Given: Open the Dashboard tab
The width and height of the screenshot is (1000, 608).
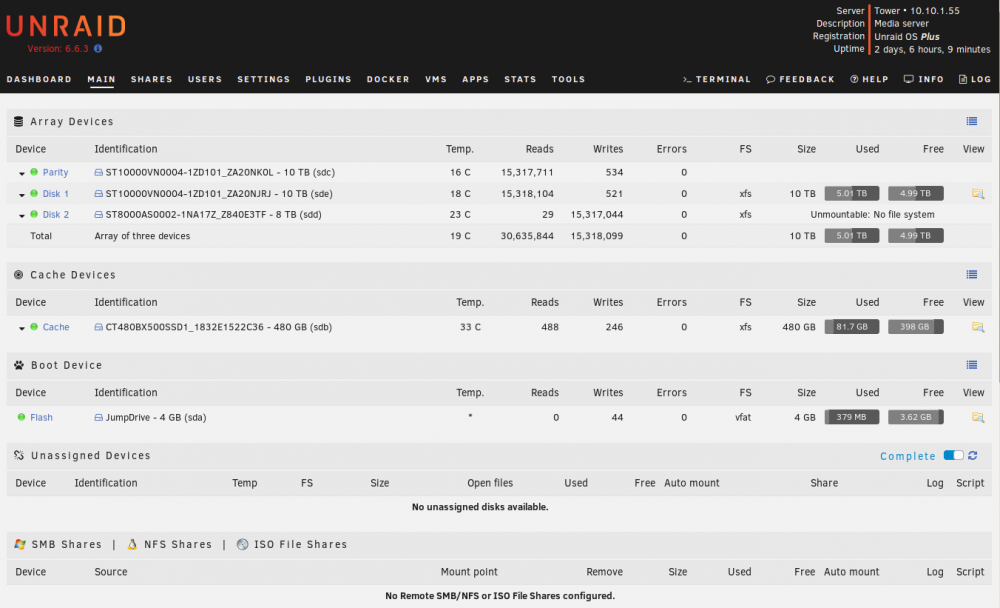Looking at the screenshot, I should [39, 79].
